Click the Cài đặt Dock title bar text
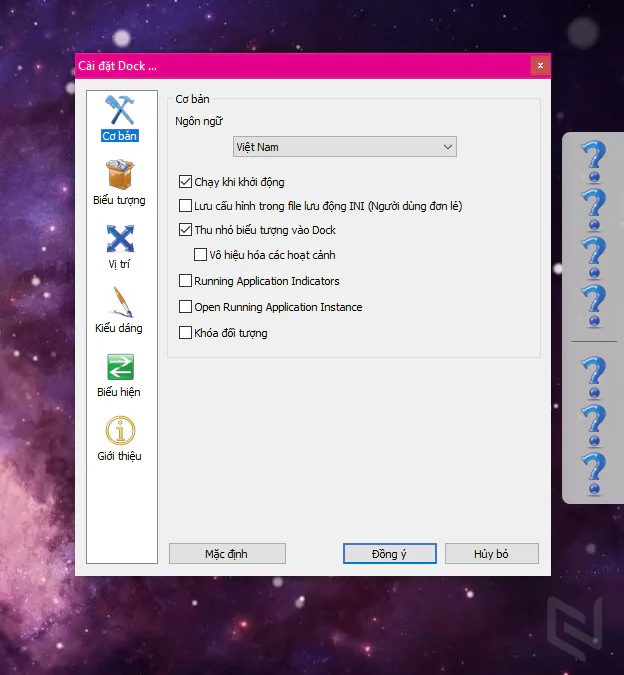The height and width of the screenshot is (675, 624). (117, 66)
